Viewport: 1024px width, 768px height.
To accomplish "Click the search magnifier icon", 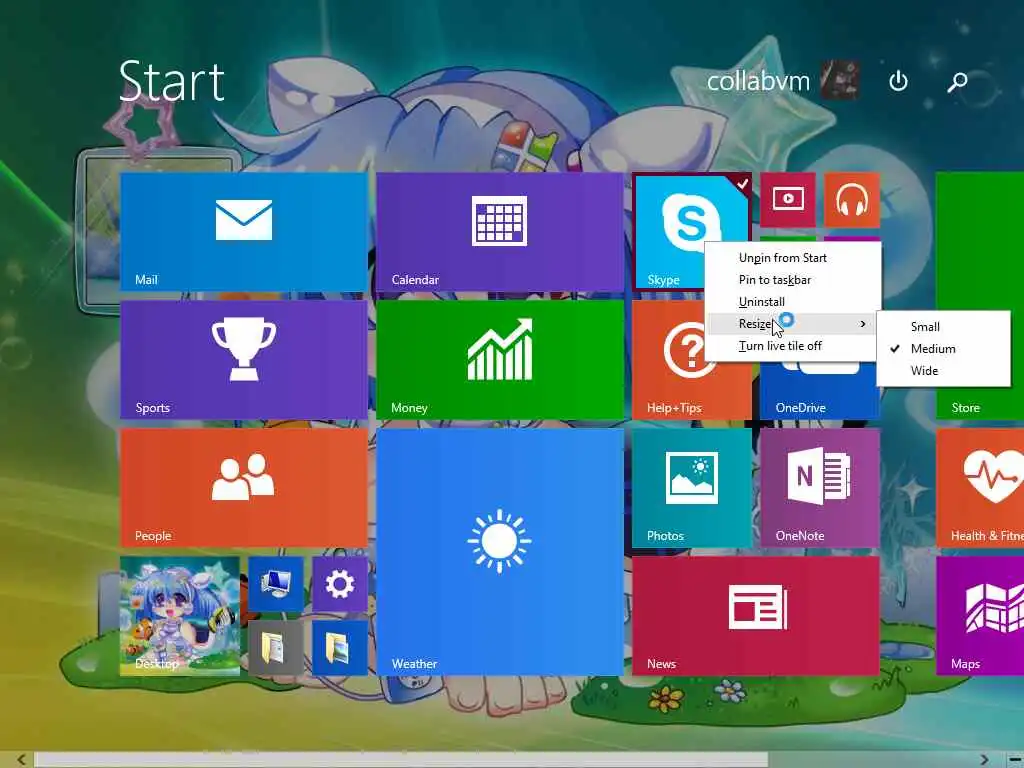I will click(957, 81).
